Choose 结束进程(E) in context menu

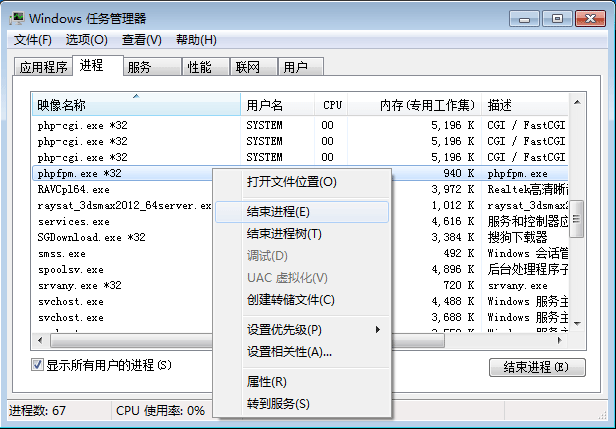pyautogui.click(x=302, y=212)
